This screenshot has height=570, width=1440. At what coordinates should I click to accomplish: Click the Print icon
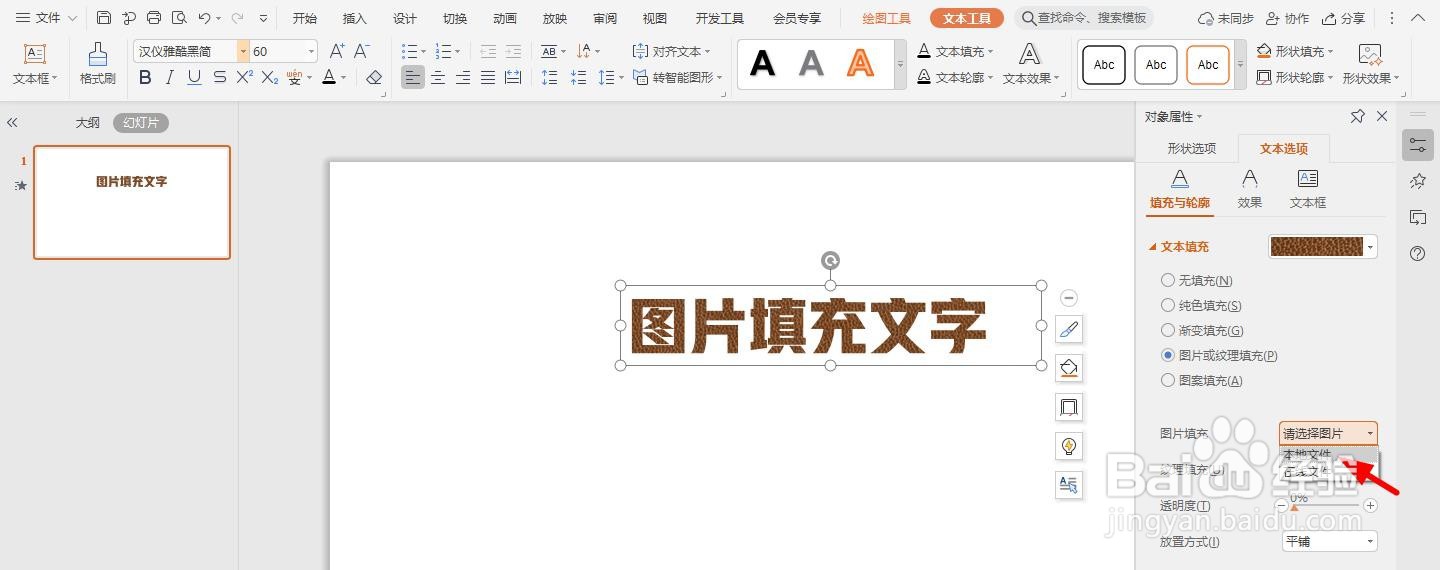pos(154,18)
